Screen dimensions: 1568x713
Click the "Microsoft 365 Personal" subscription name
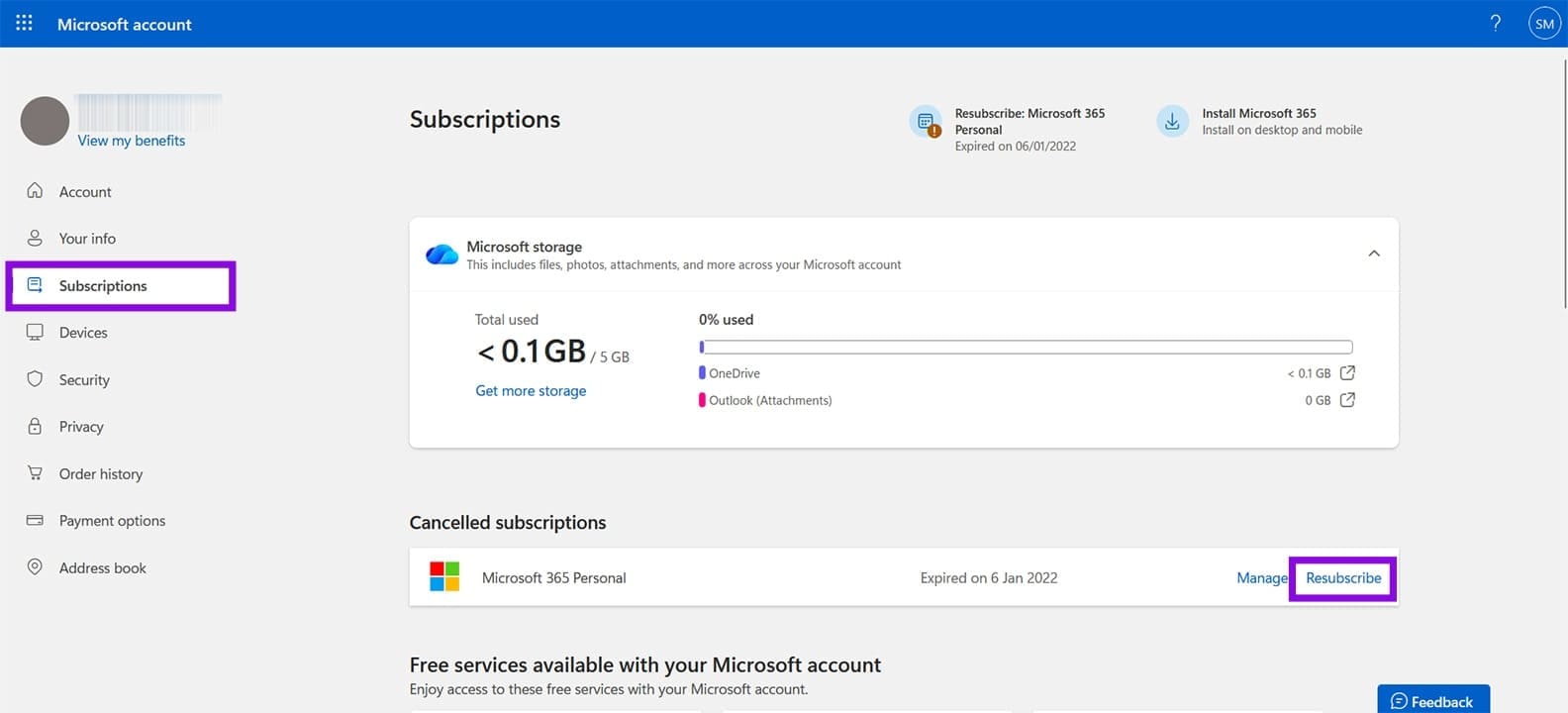click(553, 578)
